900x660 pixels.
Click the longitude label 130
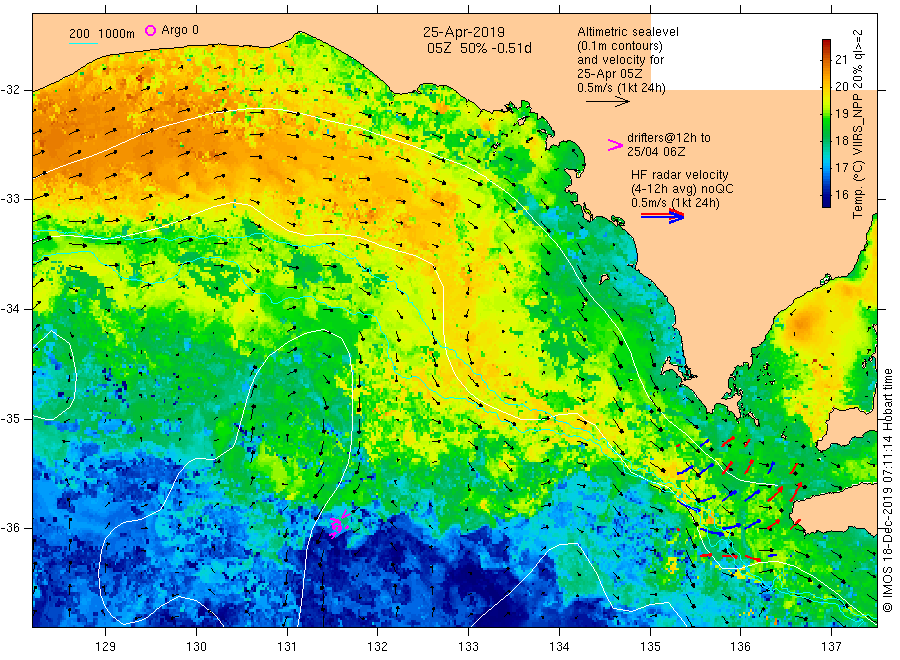[196, 647]
